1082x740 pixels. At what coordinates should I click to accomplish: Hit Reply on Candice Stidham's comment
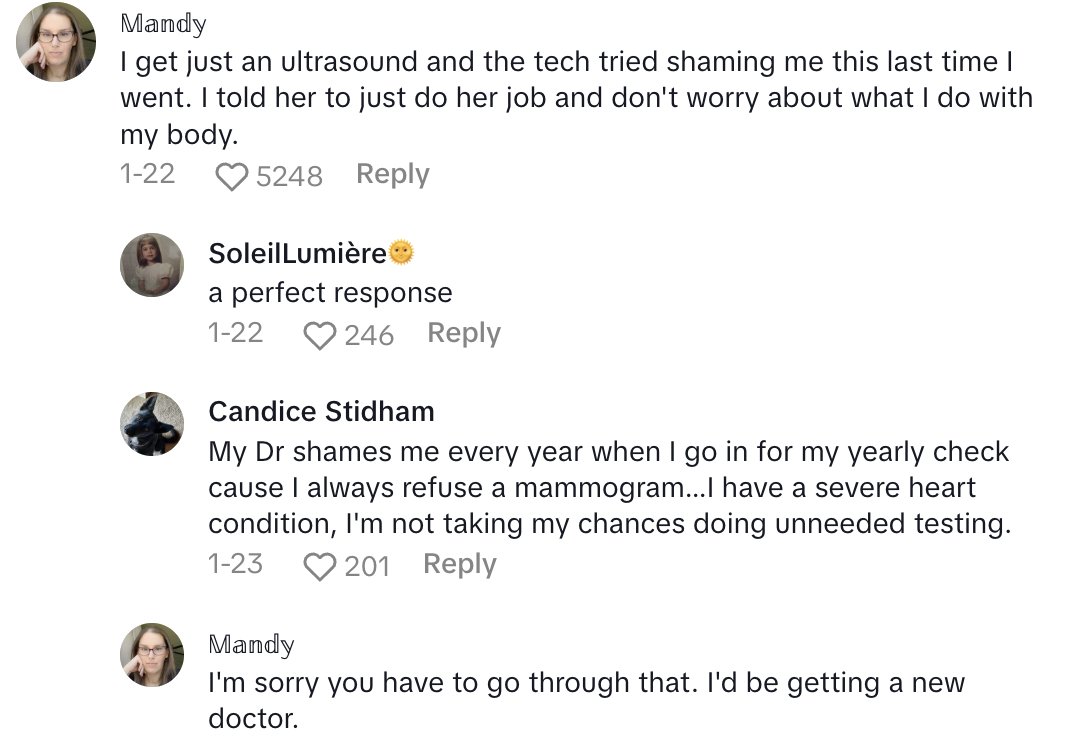tap(459, 564)
